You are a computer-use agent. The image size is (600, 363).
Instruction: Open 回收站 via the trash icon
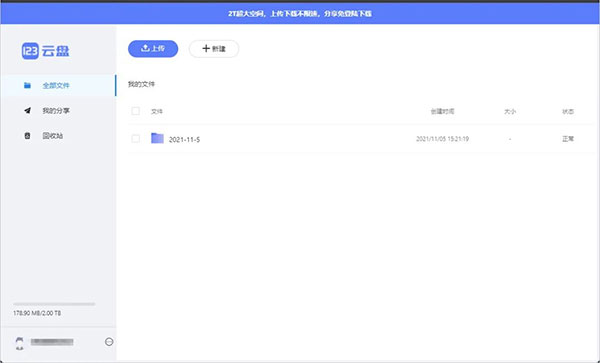click(x=27, y=135)
